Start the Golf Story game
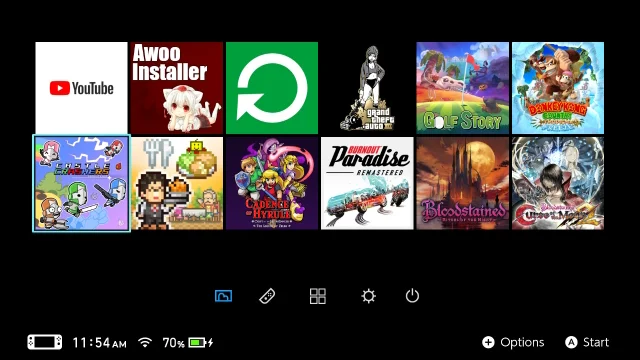Image resolution: width=640 pixels, height=360 pixels. [x=462, y=88]
